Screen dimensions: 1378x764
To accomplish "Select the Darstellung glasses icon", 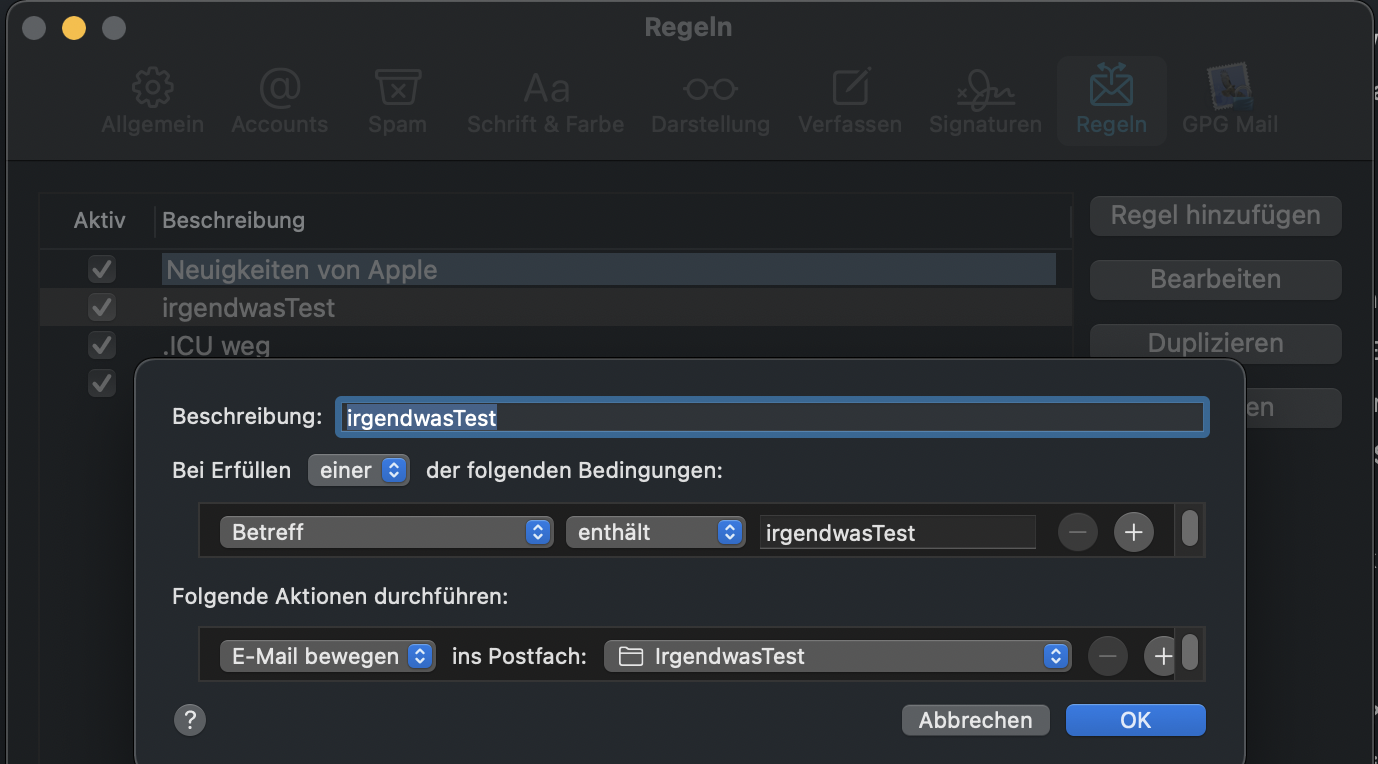I will pos(710,89).
